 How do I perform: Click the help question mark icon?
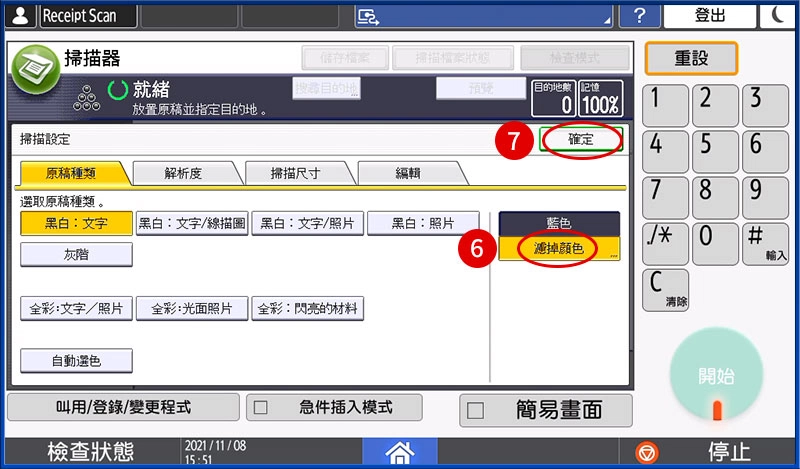[639, 16]
